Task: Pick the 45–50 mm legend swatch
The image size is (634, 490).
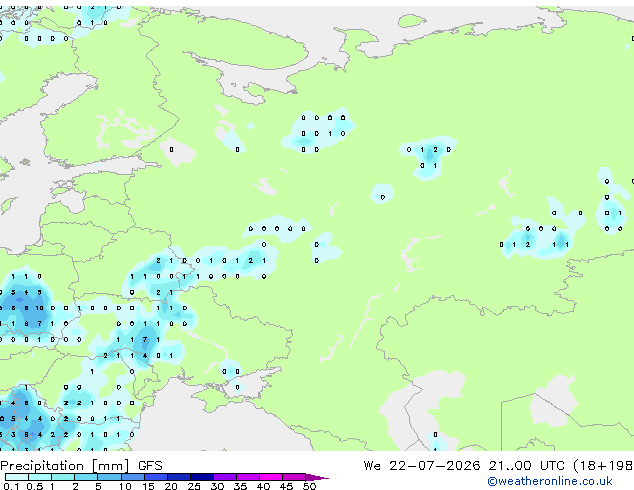Action: (294, 477)
